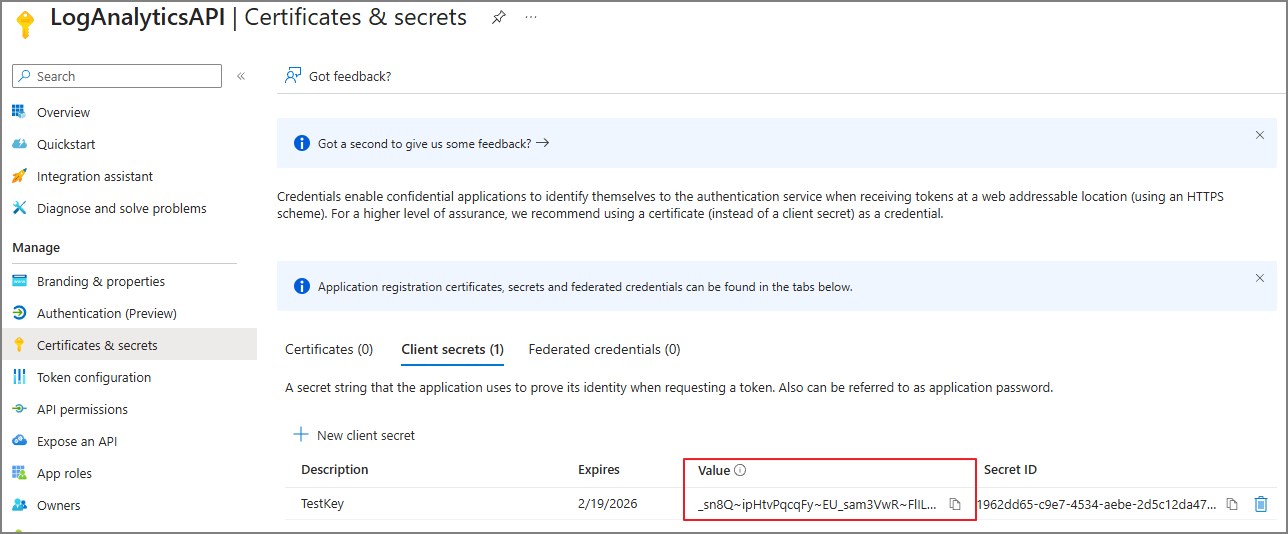Viewport: 1288px width, 534px height.
Task: Collapse the sidebar with the double chevron
Action: pos(241,76)
